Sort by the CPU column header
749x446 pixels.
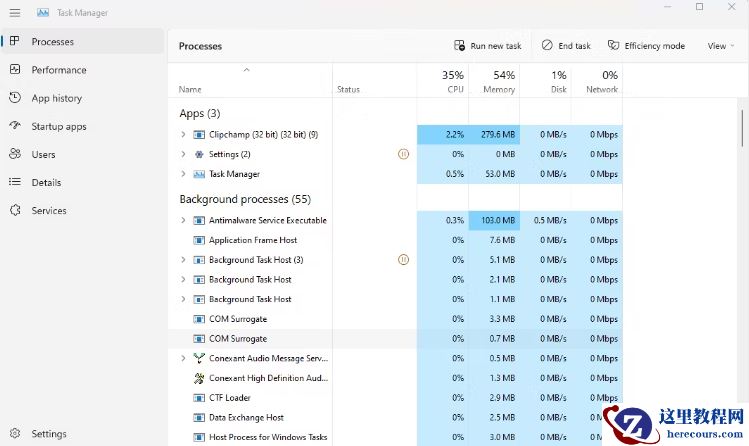coord(442,81)
